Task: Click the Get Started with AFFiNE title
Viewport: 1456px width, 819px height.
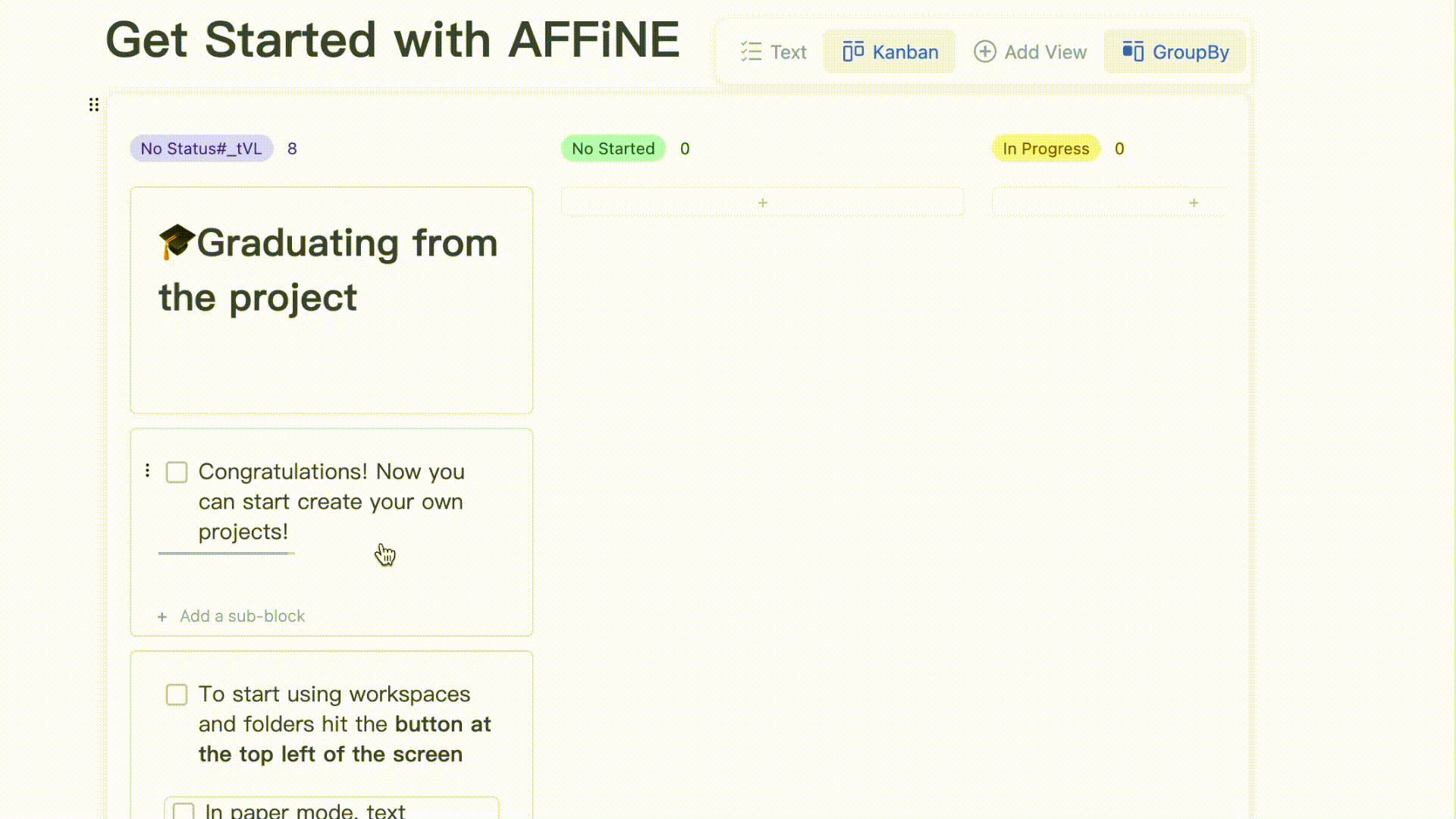Action: click(392, 39)
